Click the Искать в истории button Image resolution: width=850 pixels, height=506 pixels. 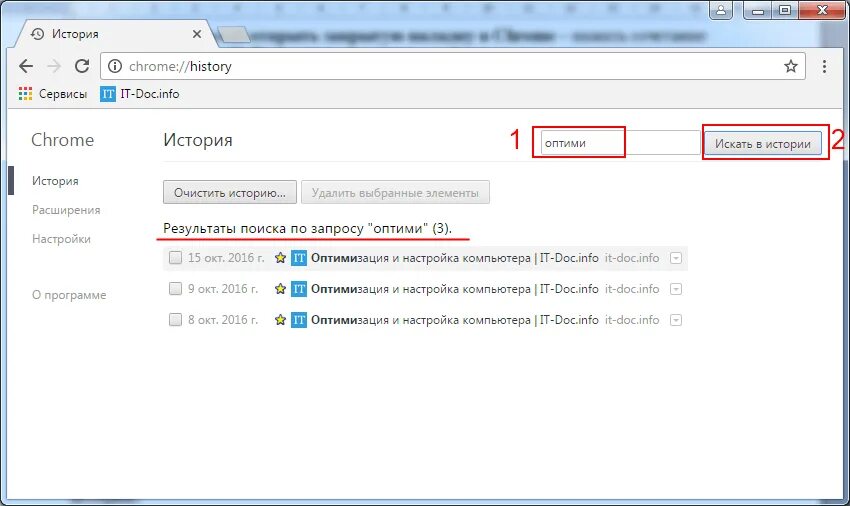point(763,144)
